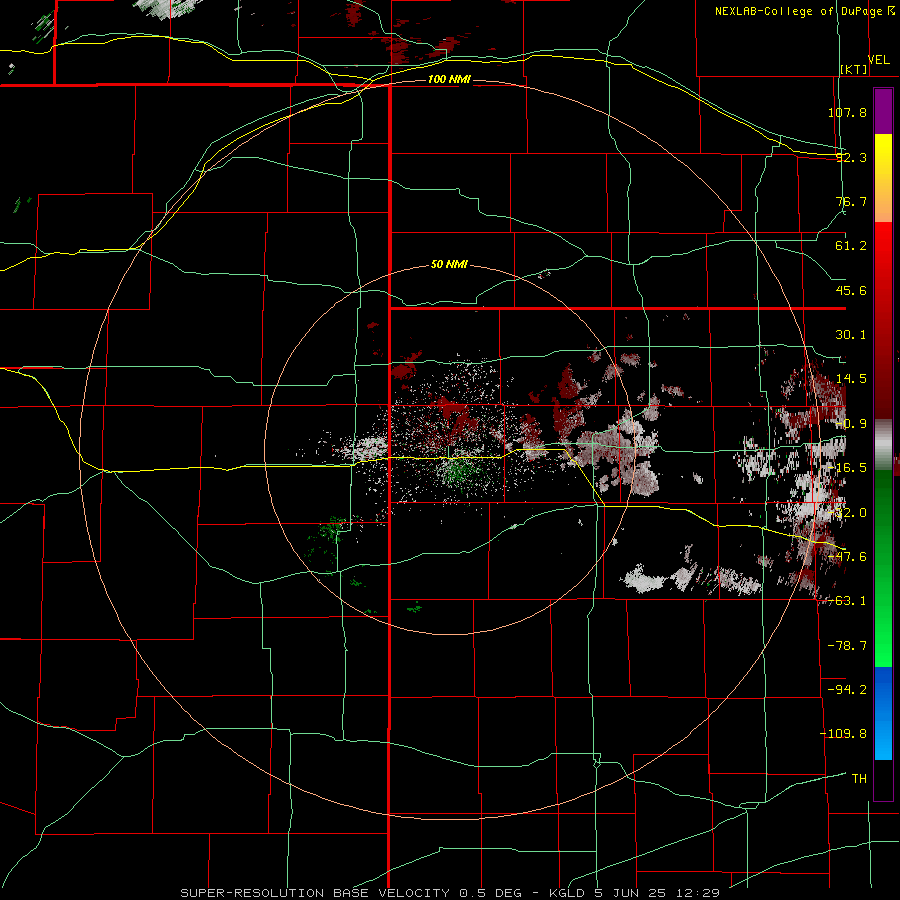Click the -63.1 velocity scale value
Image resolution: width=900 pixels, height=900 pixels.
847,601
